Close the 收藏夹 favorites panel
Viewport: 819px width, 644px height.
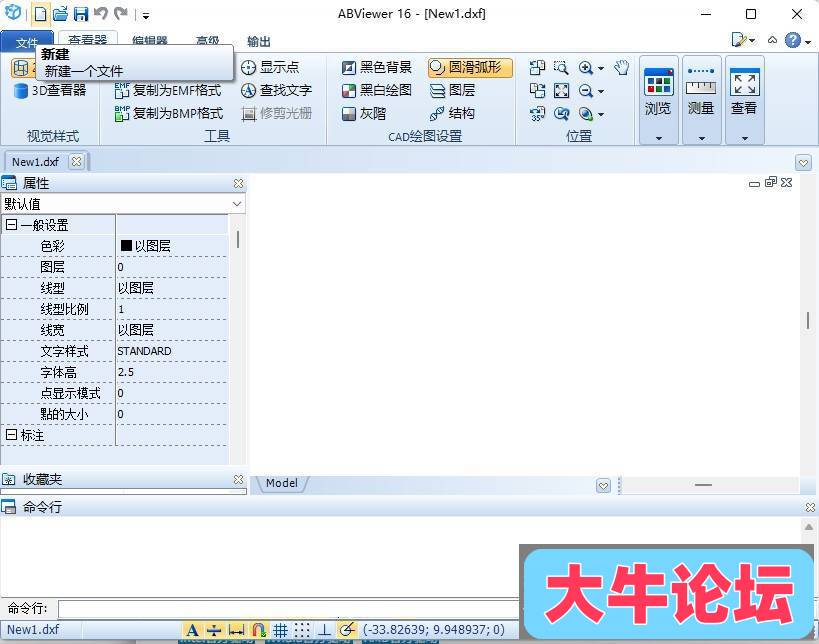(238, 479)
